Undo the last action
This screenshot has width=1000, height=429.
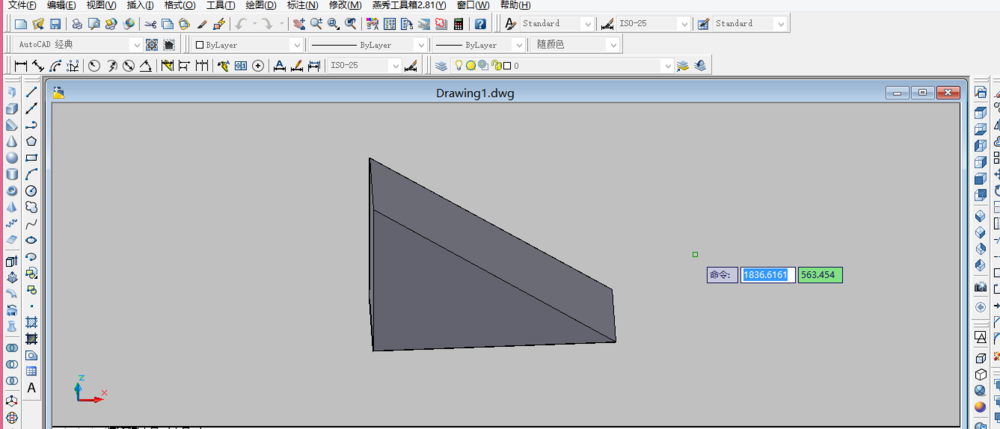241,24
